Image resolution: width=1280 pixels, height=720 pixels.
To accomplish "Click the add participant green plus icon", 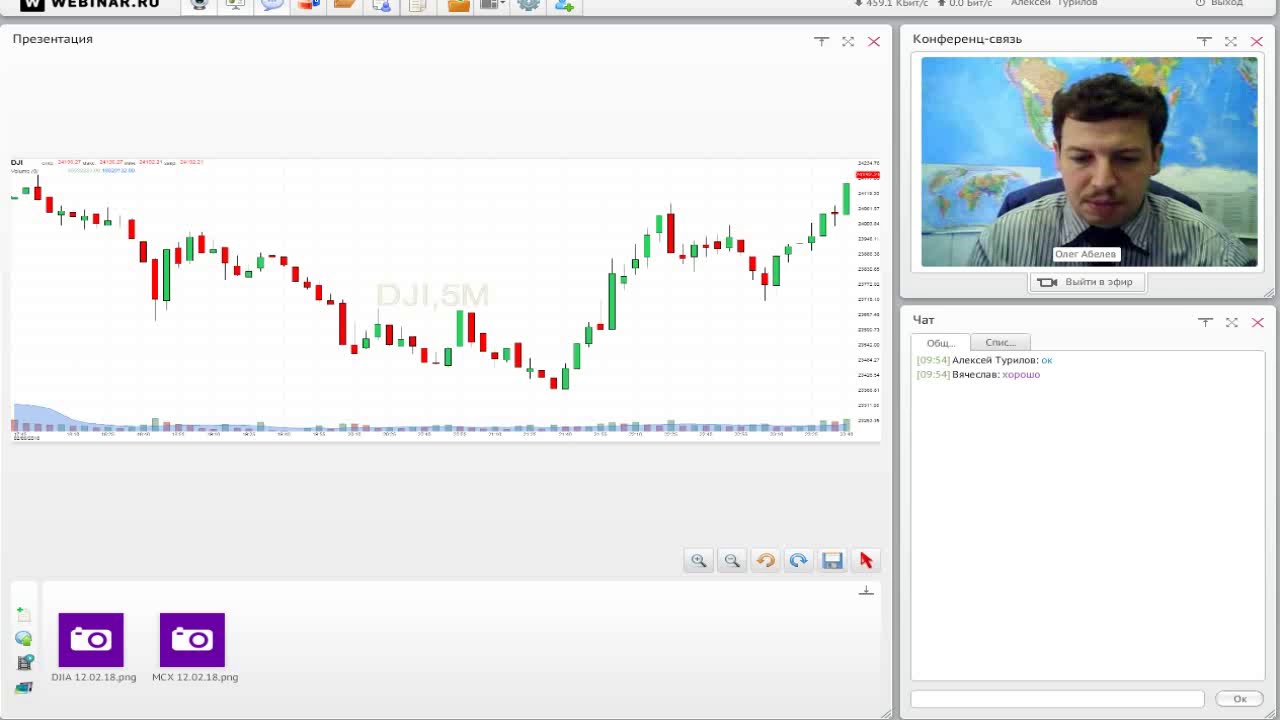I will tap(565, 4).
